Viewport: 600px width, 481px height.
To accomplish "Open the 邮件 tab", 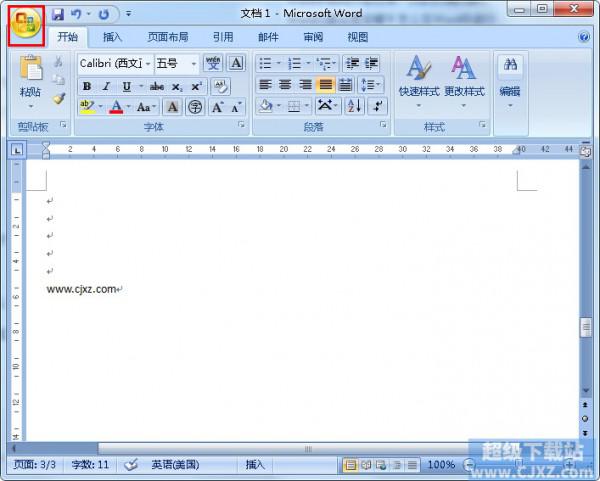I will click(268, 37).
